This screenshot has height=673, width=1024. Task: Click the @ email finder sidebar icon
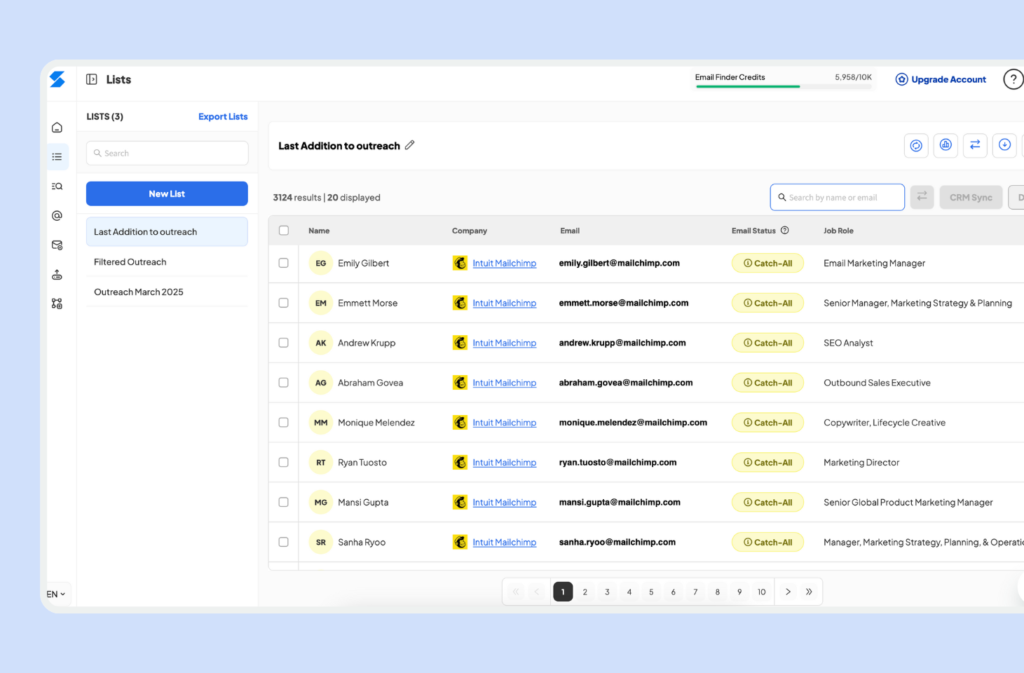click(57, 215)
